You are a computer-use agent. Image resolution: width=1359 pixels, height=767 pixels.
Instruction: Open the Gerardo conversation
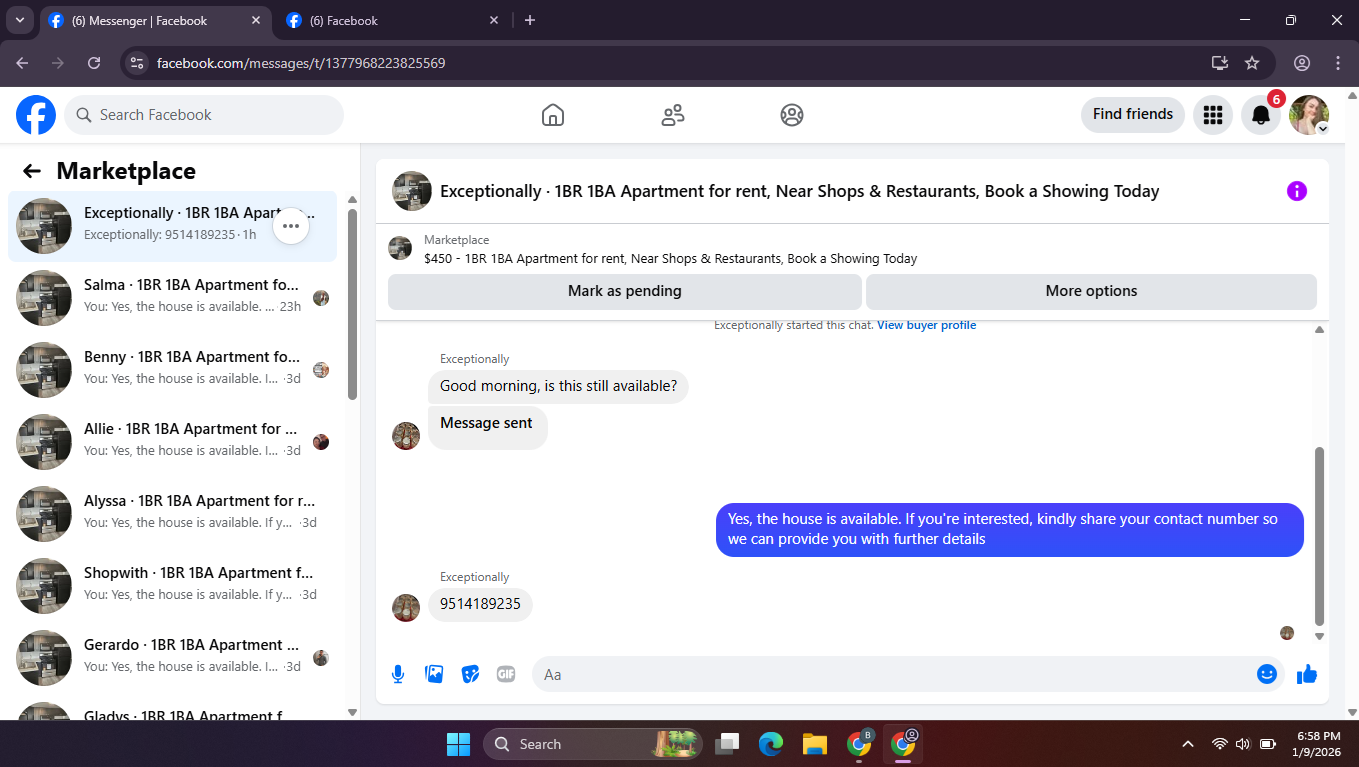coord(173,658)
